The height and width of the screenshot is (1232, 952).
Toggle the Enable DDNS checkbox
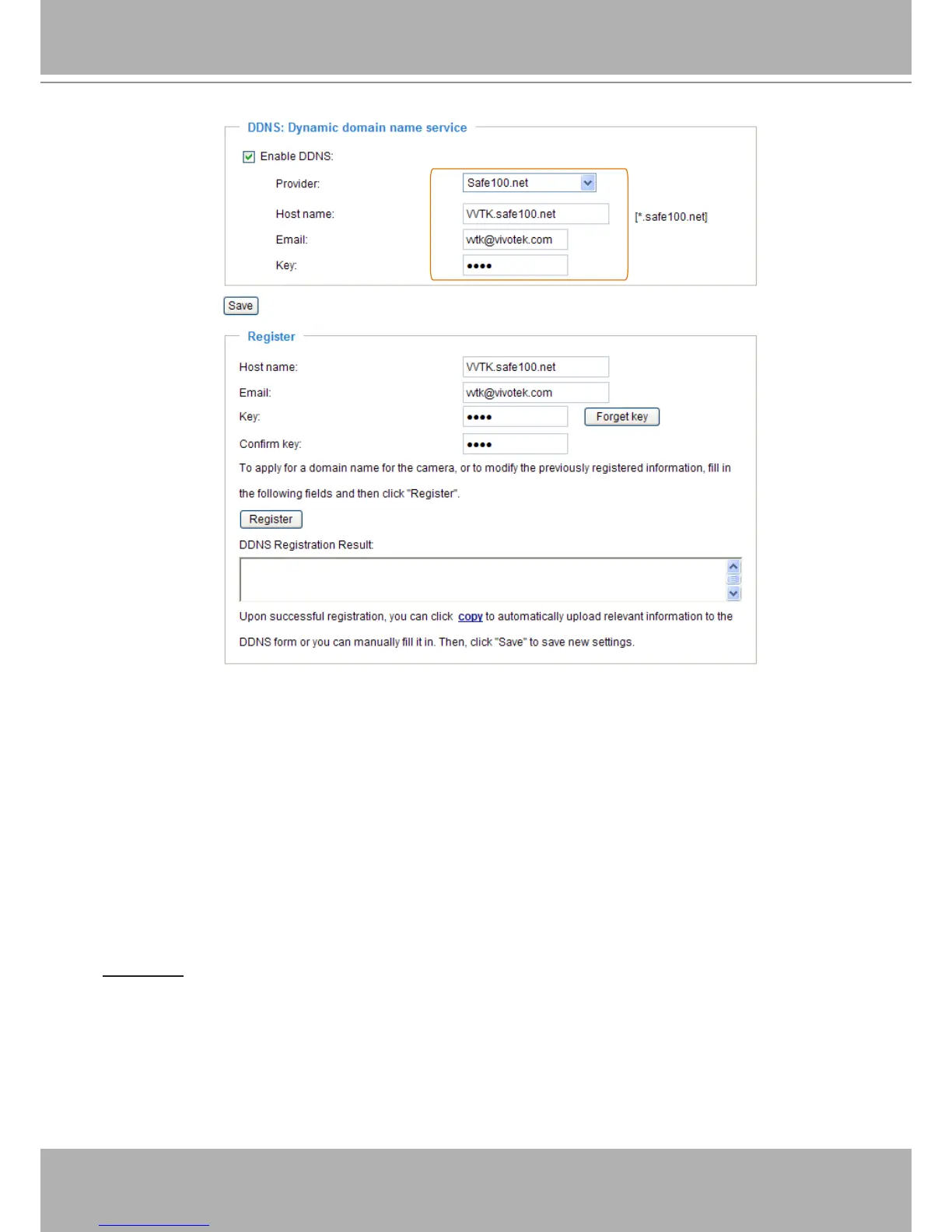[249, 156]
